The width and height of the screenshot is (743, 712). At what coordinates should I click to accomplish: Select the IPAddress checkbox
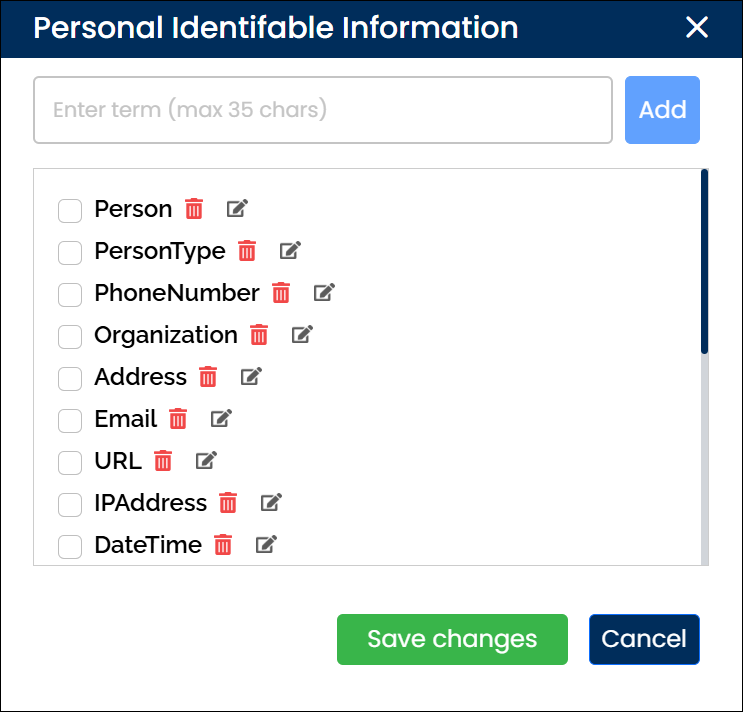tap(70, 505)
